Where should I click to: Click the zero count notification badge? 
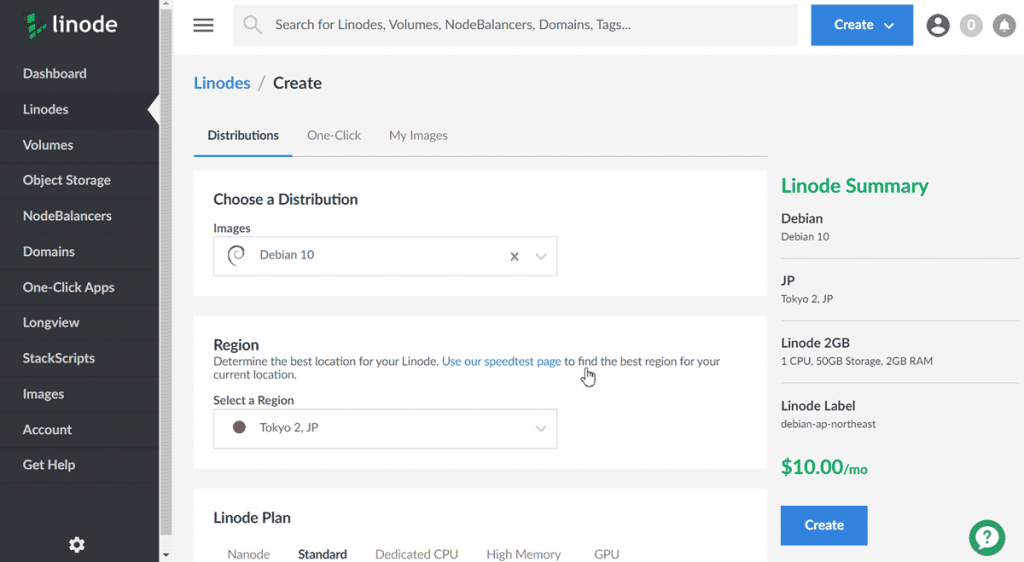(970, 26)
